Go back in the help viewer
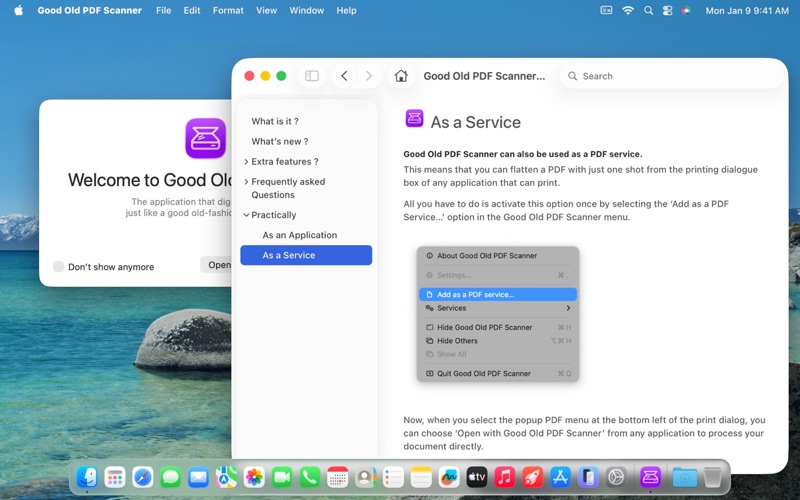Screen dimensions: 800x500 click(x=344, y=76)
